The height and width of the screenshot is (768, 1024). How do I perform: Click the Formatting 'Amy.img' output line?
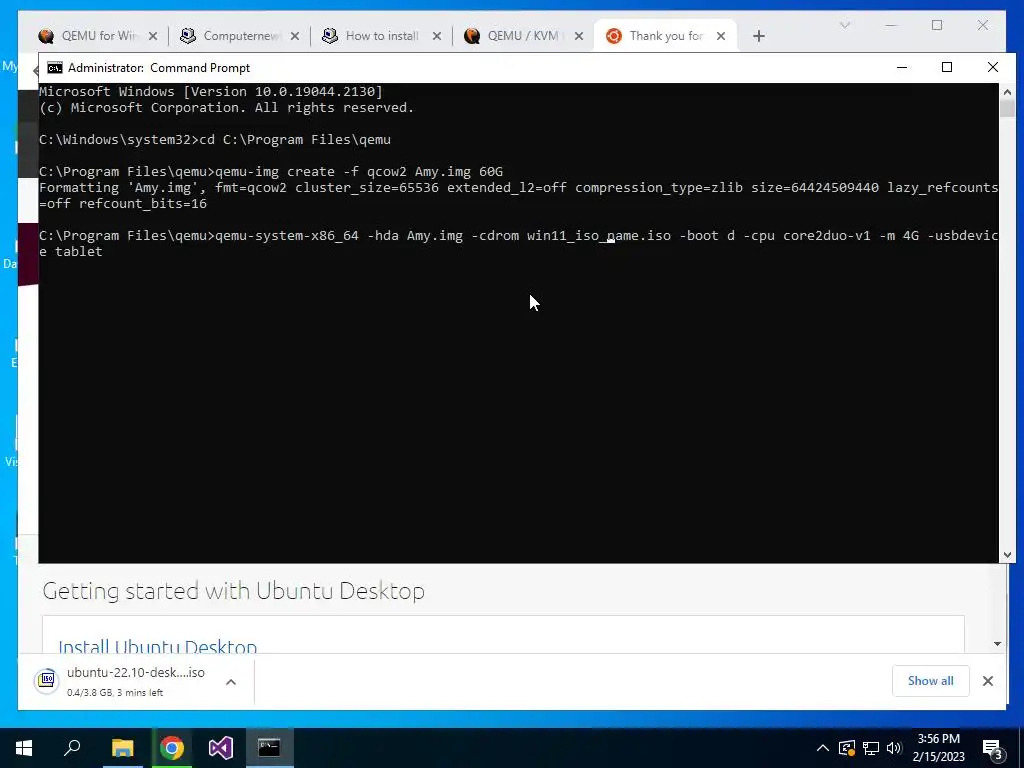coord(519,195)
